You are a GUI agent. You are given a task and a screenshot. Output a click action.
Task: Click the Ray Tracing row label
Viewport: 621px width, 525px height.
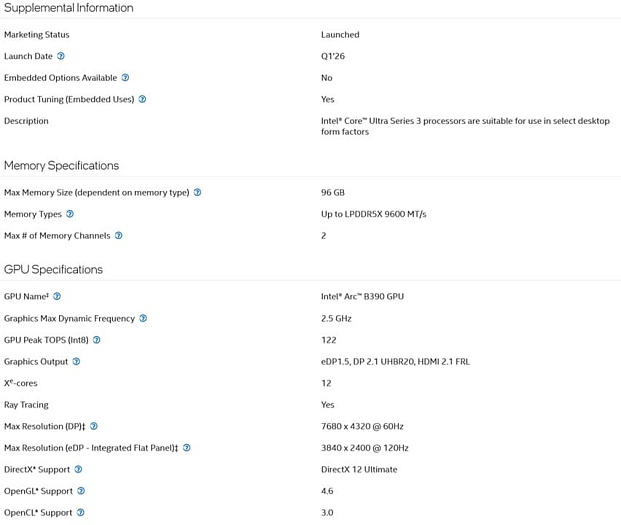coord(26,405)
